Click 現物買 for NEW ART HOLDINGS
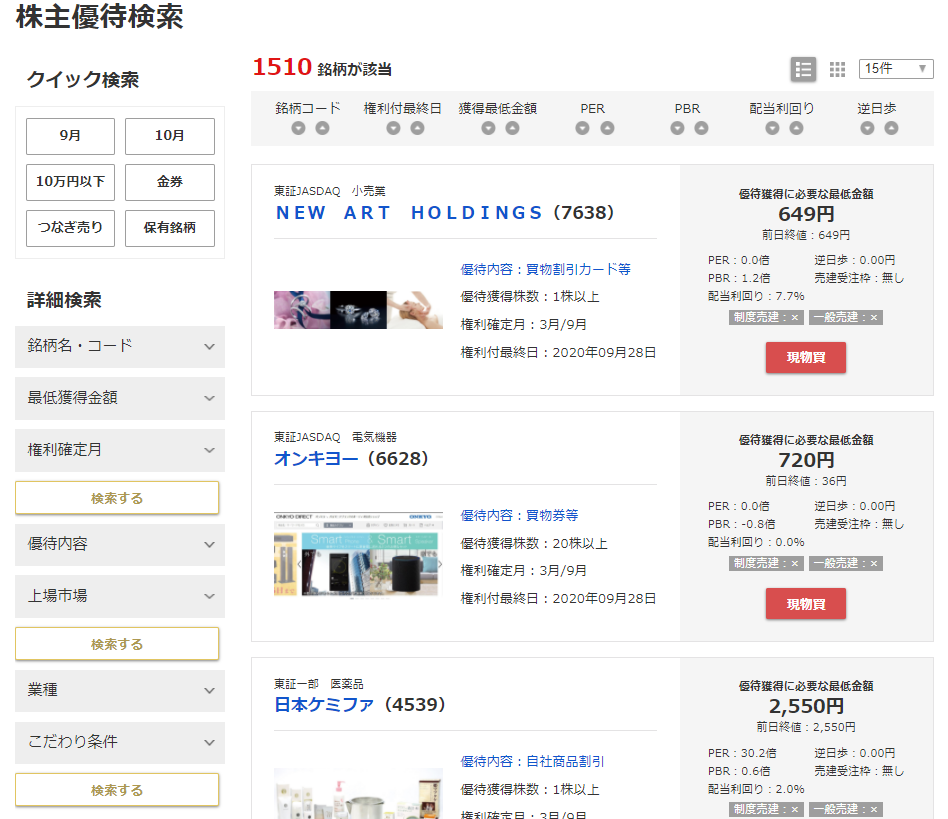 coord(806,357)
